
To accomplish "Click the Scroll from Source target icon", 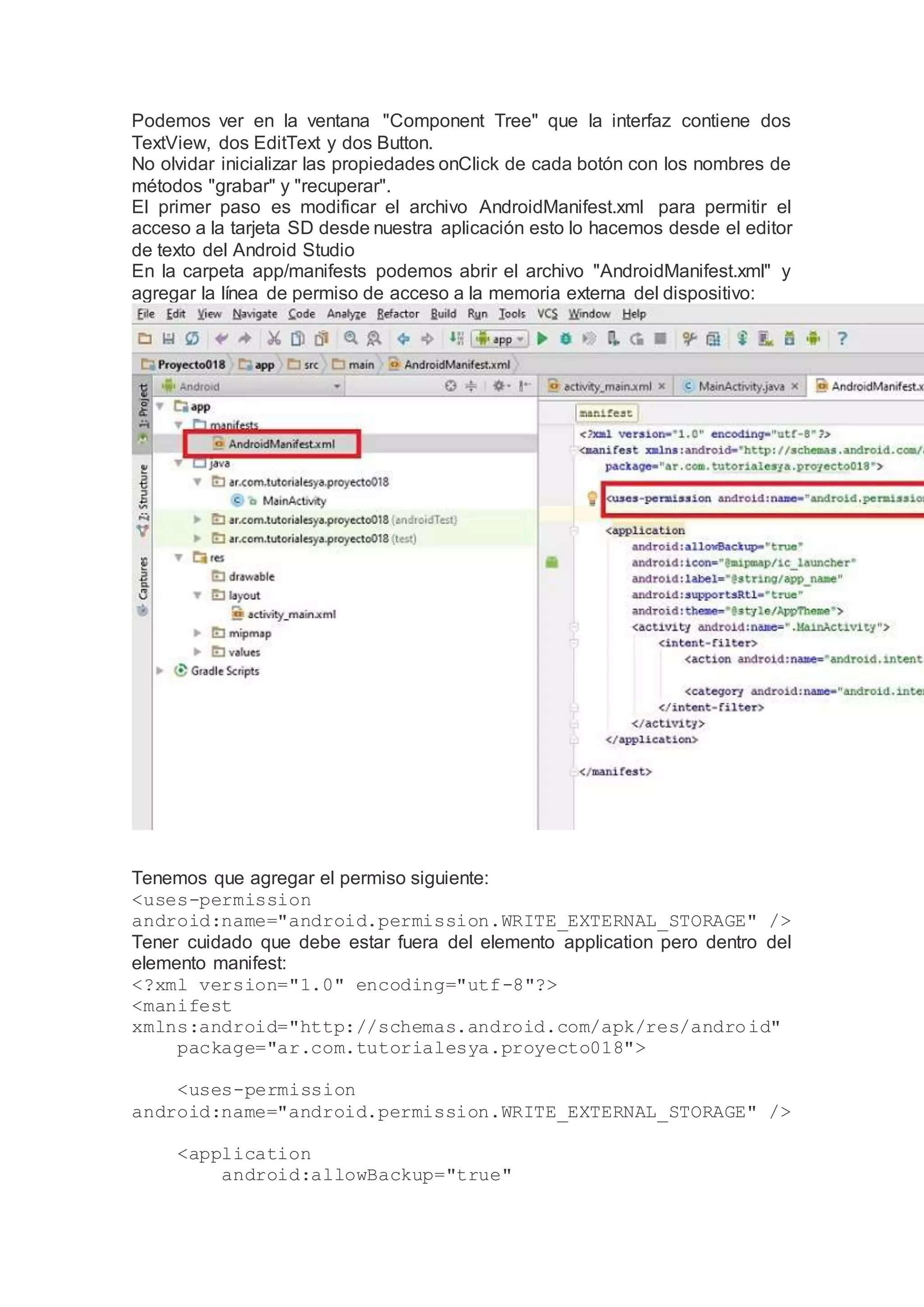I will (x=451, y=386).
